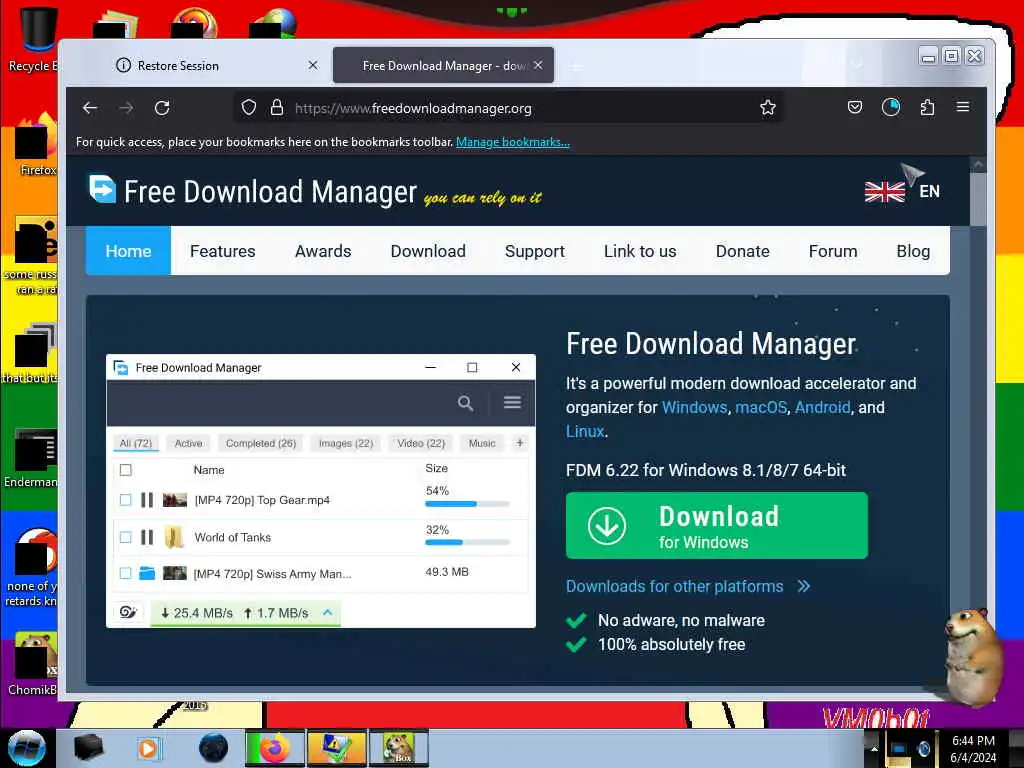This screenshot has width=1024, height=768.
Task: Open the ChomikBox taskbar icon
Action: [x=398, y=748]
